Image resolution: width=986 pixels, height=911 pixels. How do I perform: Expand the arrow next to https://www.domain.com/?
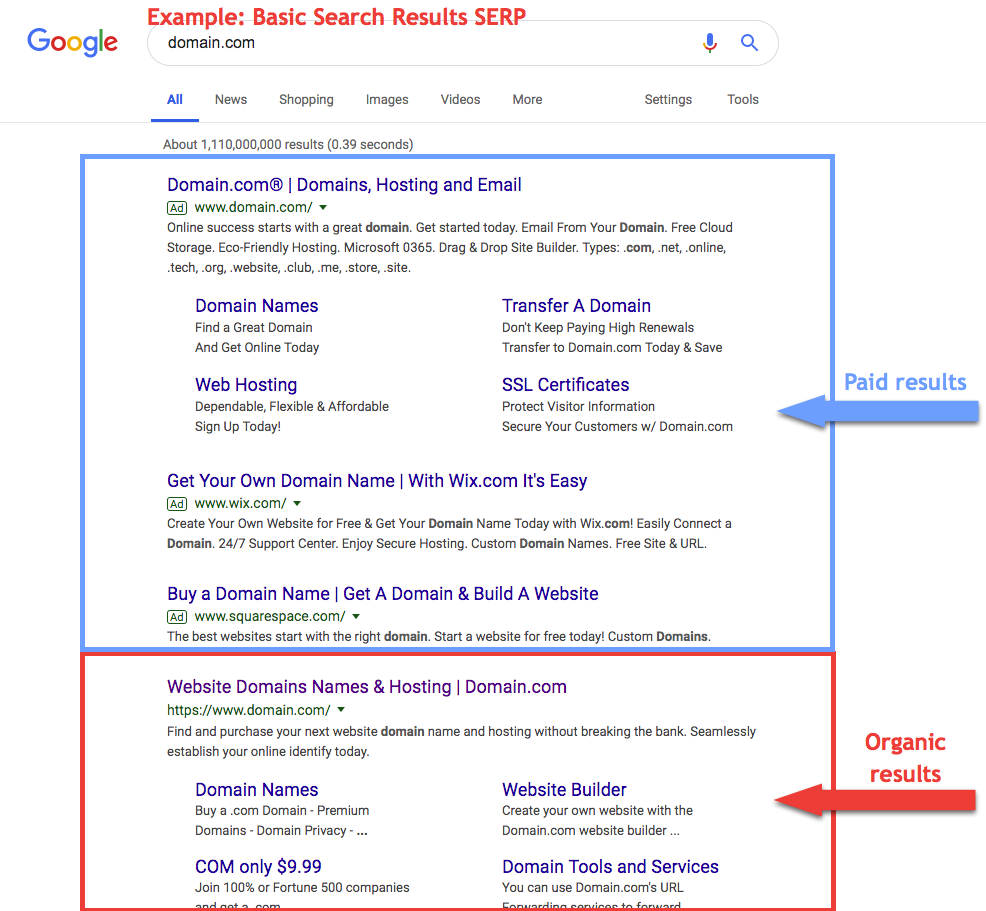[341, 710]
